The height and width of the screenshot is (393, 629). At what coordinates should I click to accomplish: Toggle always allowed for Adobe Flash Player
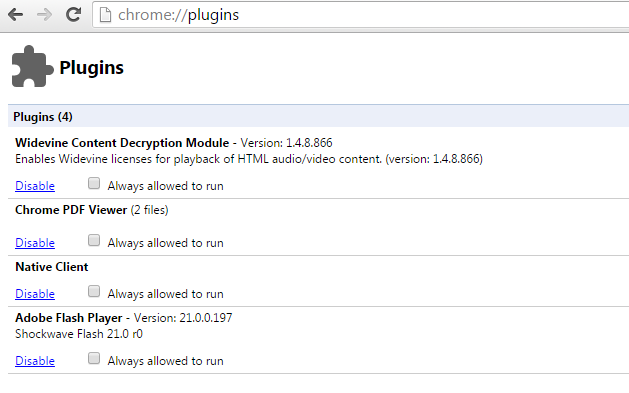(94, 359)
